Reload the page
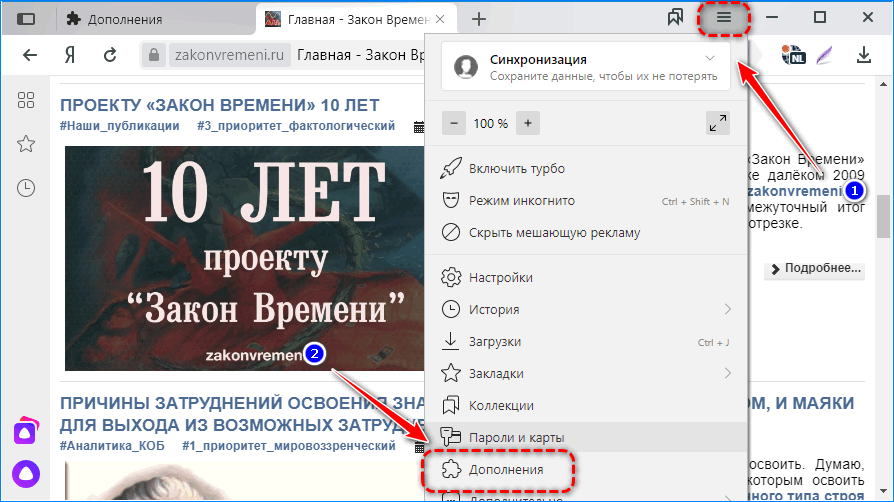894x502 pixels. click(x=110, y=55)
